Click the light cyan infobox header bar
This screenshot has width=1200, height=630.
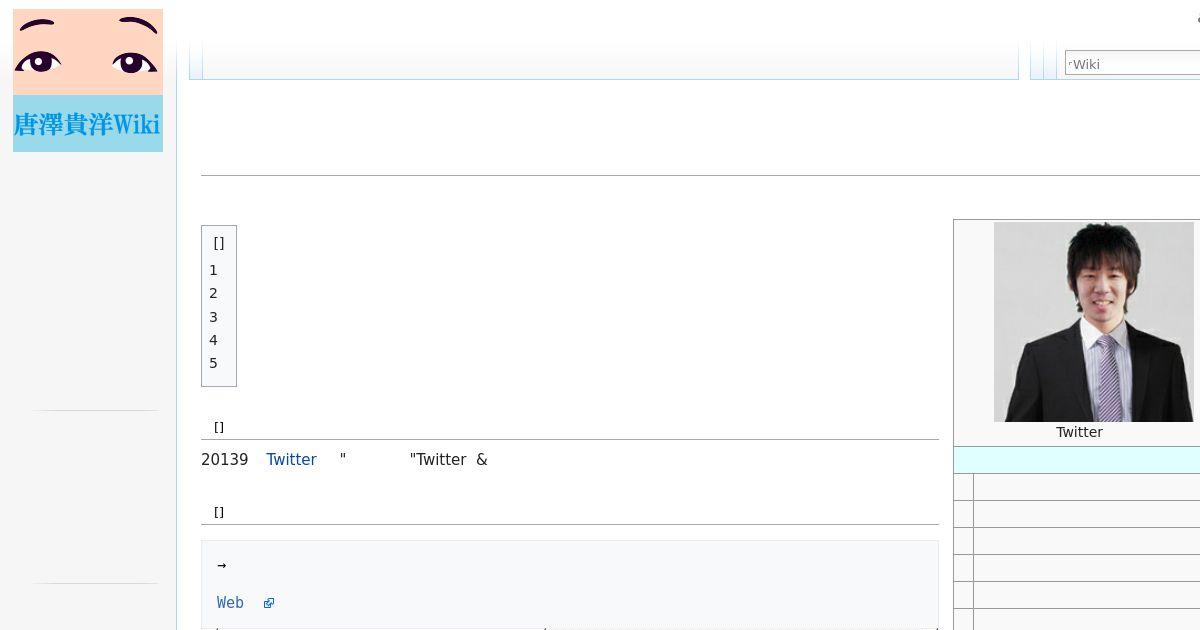(1077, 460)
